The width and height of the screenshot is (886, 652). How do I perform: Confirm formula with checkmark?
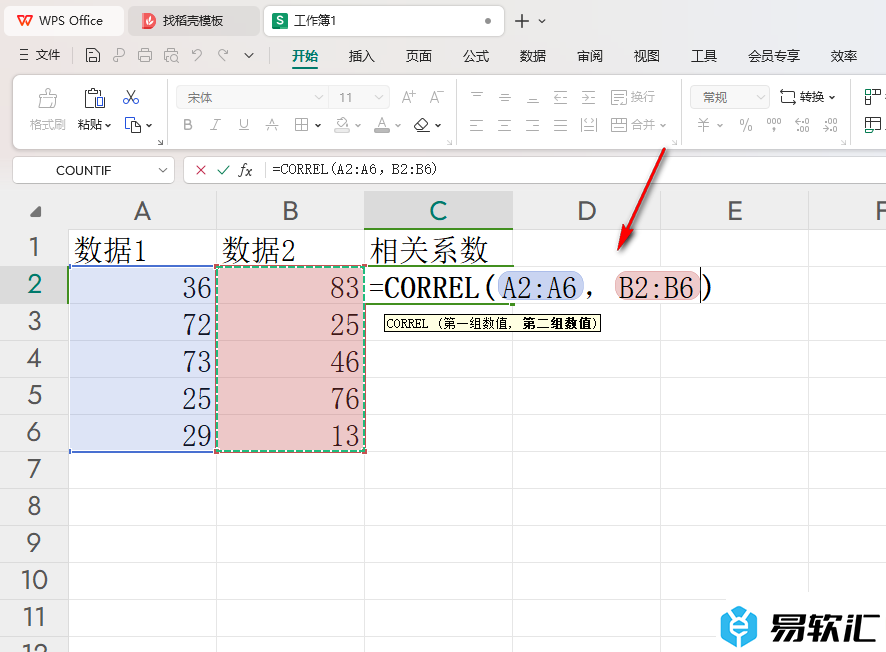click(223, 170)
